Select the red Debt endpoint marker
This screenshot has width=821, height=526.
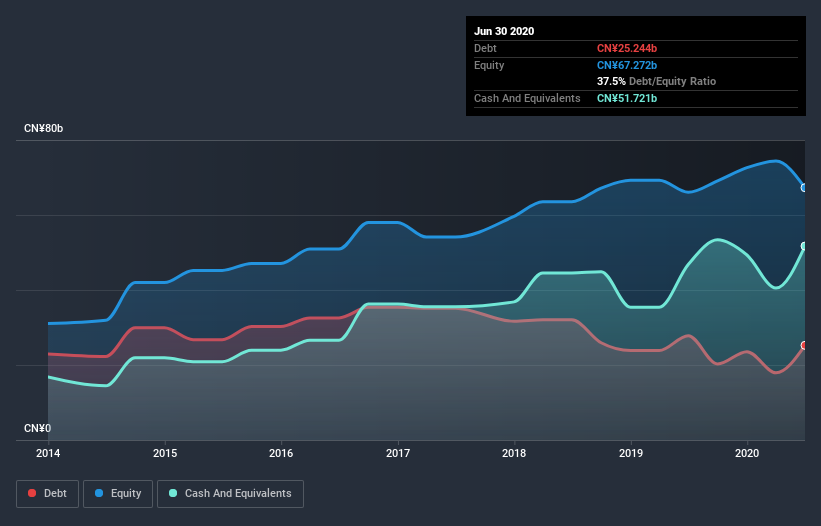(x=804, y=345)
